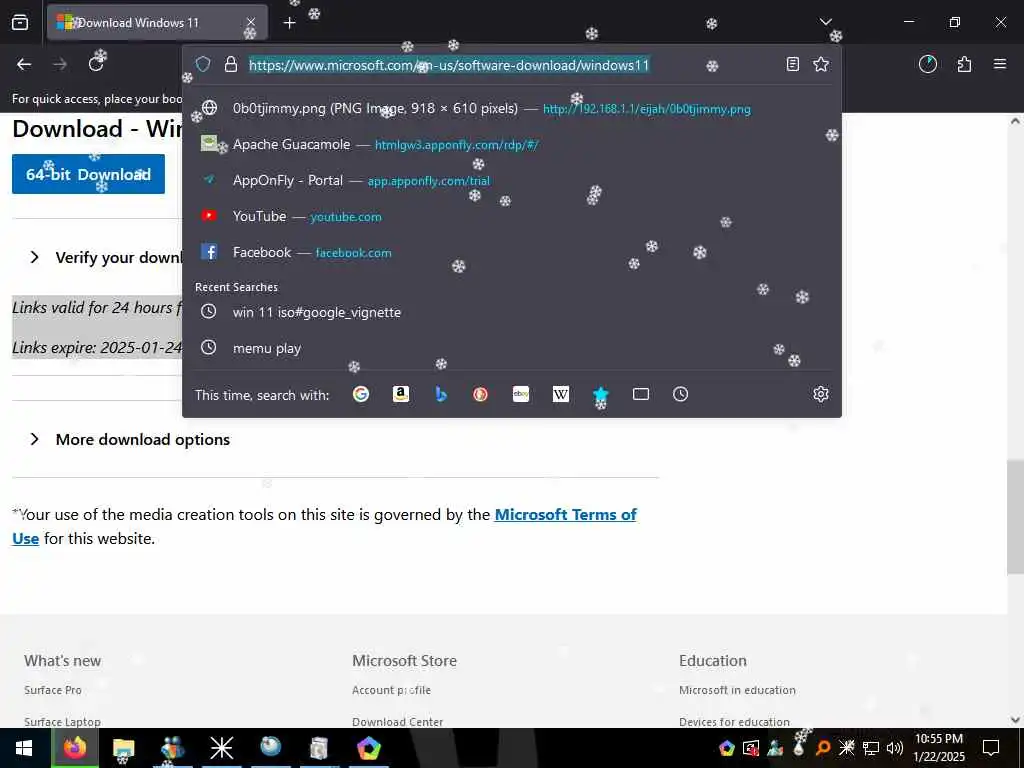Open search settings gear icon
The height and width of the screenshot is (768, 1024).
coord(821,394)
